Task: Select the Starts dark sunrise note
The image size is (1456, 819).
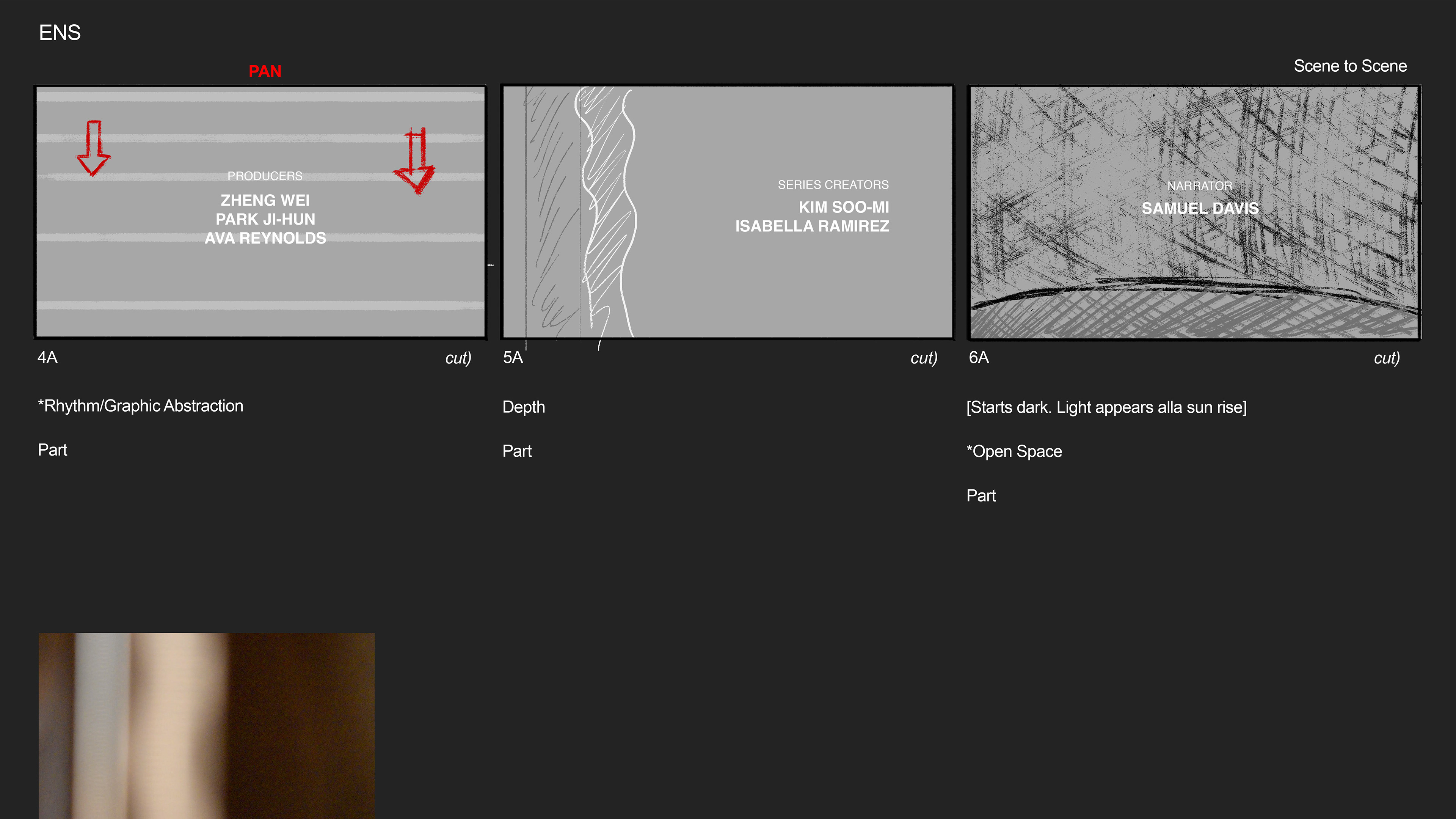Action: pos(1106,407)
